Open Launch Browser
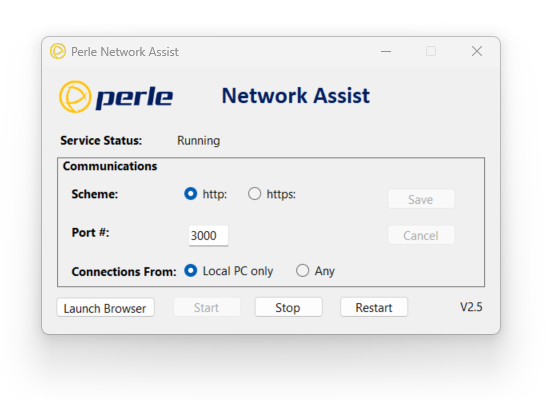Screen dimensions: 548x401 [x=105, y=308]
